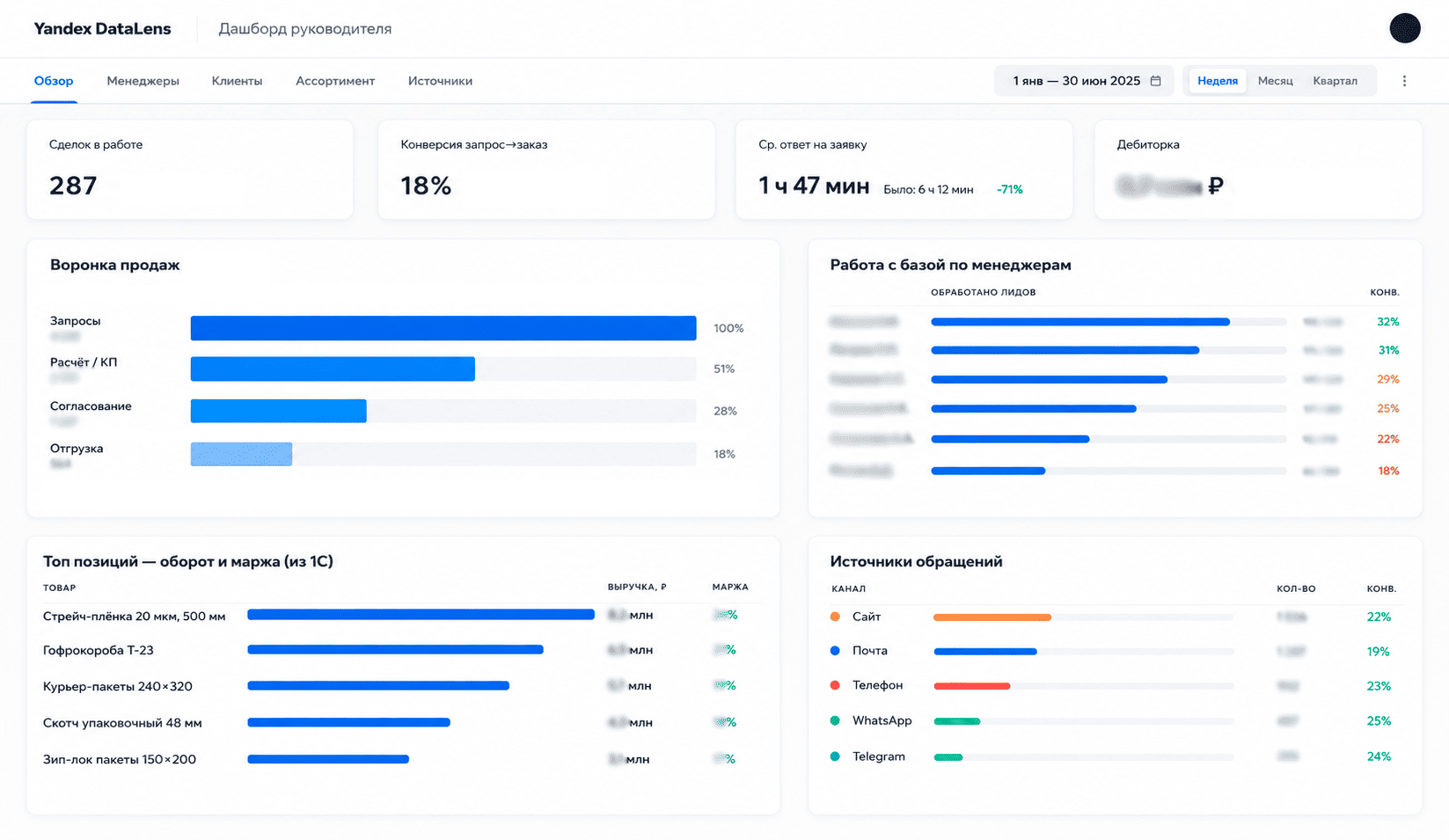
Task: Click the Telegram channel name
Action: tap(878, 756)
